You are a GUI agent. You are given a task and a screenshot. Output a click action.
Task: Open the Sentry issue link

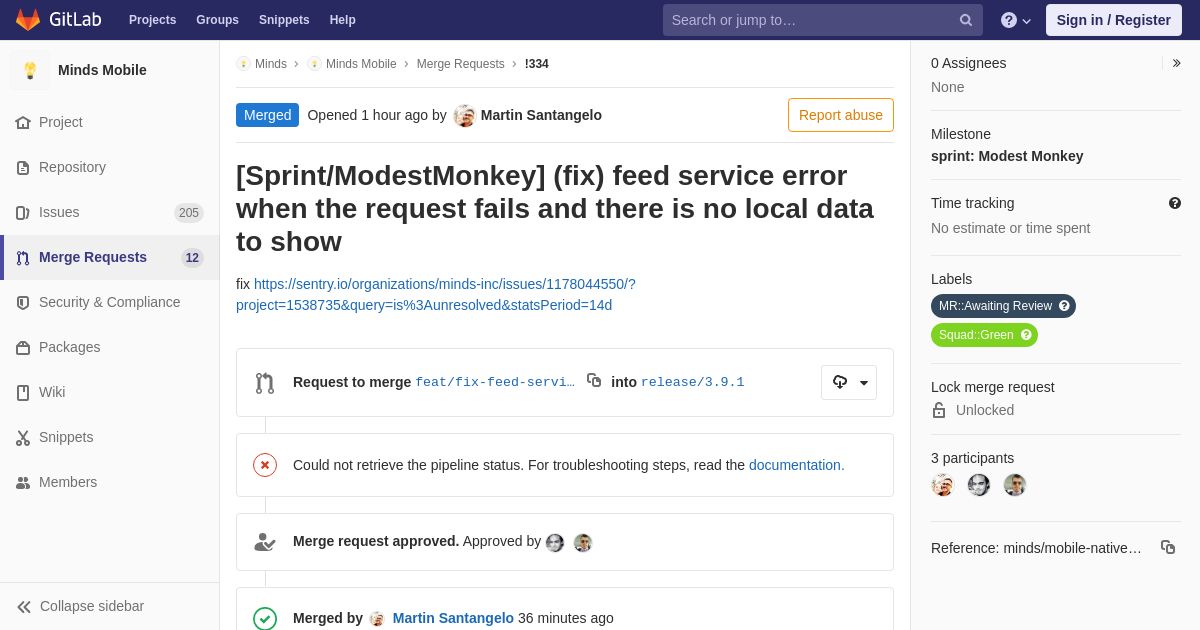coord(436,294)
